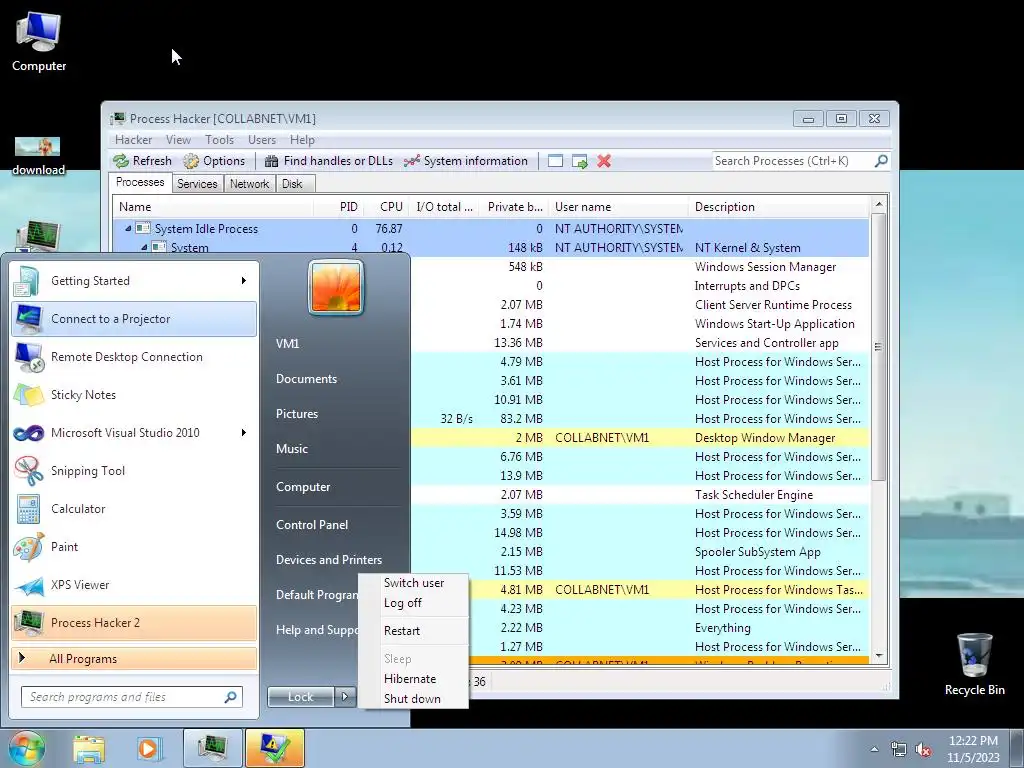
Task: Select the Computer desktop icon
Action: (39, 42)
